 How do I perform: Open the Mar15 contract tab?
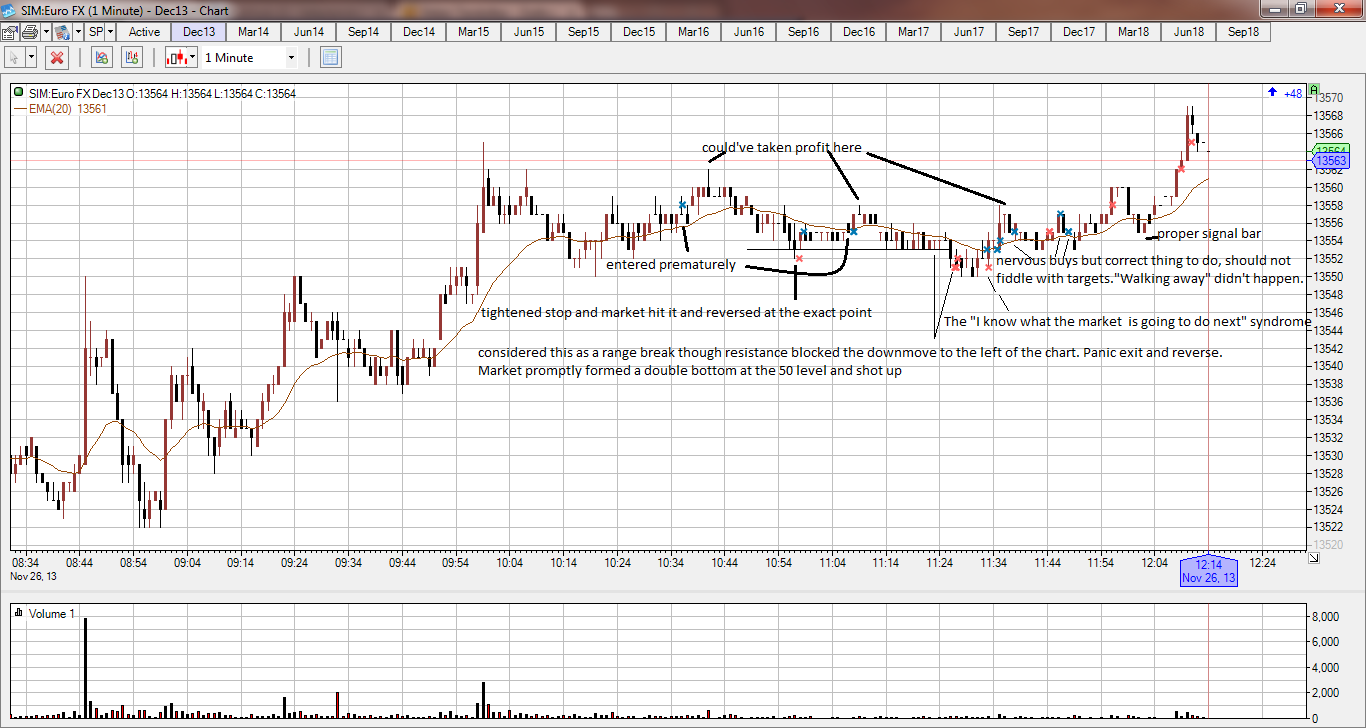point(474,32)
